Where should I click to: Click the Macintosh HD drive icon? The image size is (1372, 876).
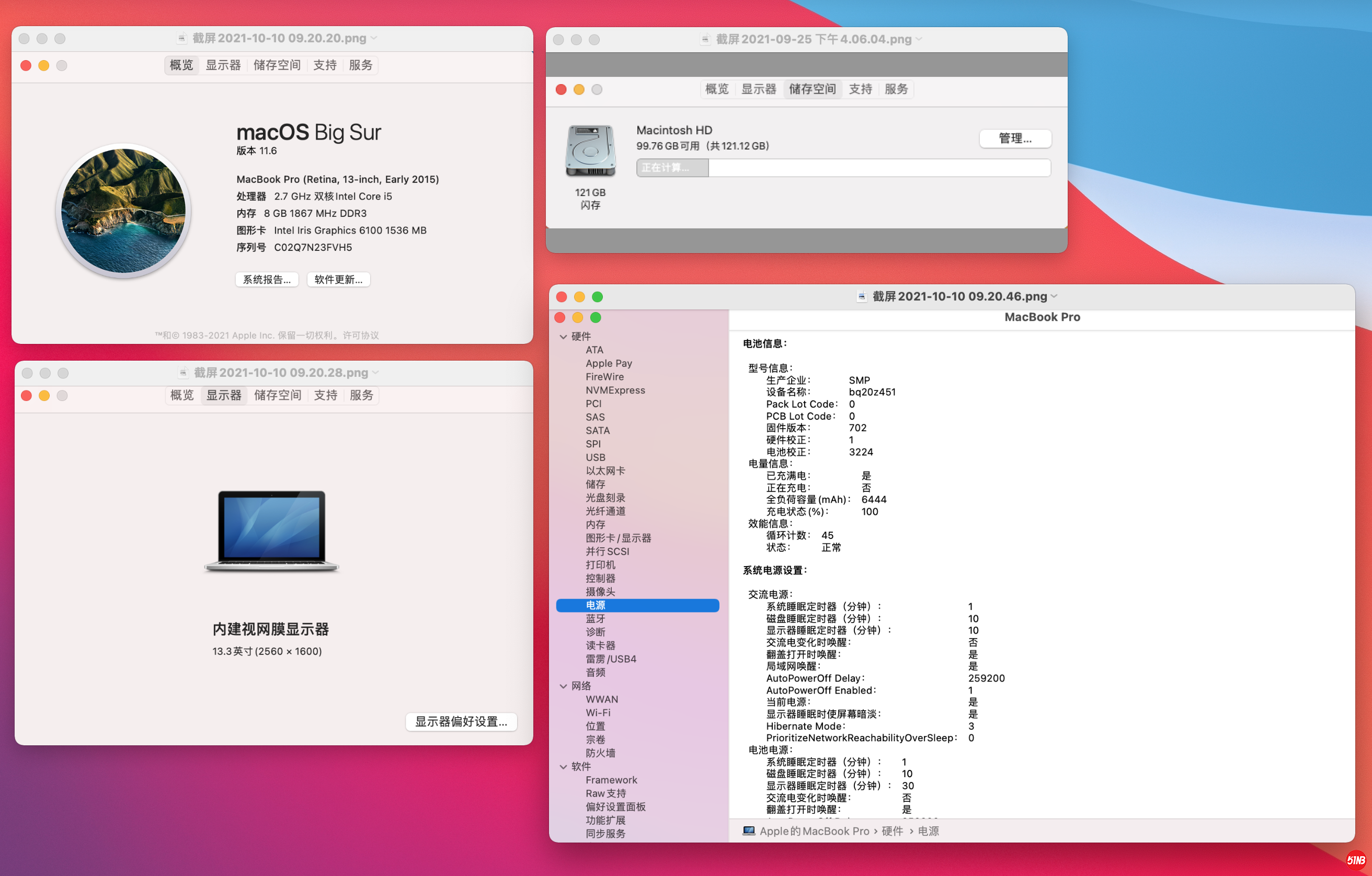(590, 151)
